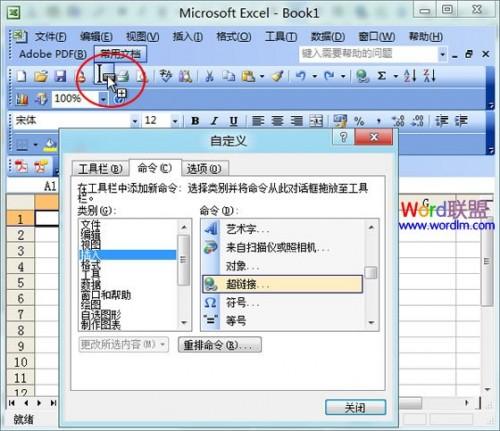Click the AutoSum sigma icon

point(382,76)
